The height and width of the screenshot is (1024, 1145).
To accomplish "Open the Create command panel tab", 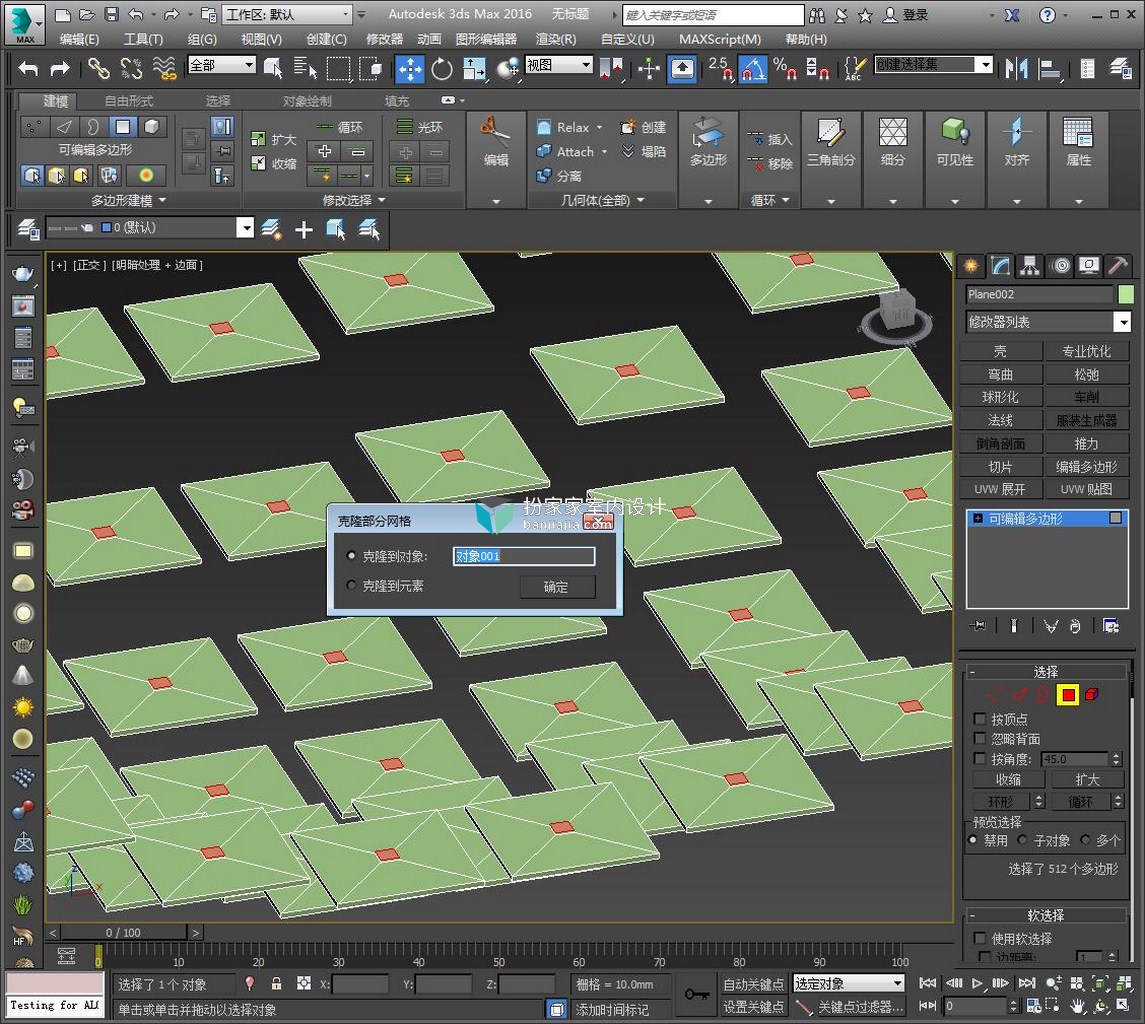I will tap(970, 266).
